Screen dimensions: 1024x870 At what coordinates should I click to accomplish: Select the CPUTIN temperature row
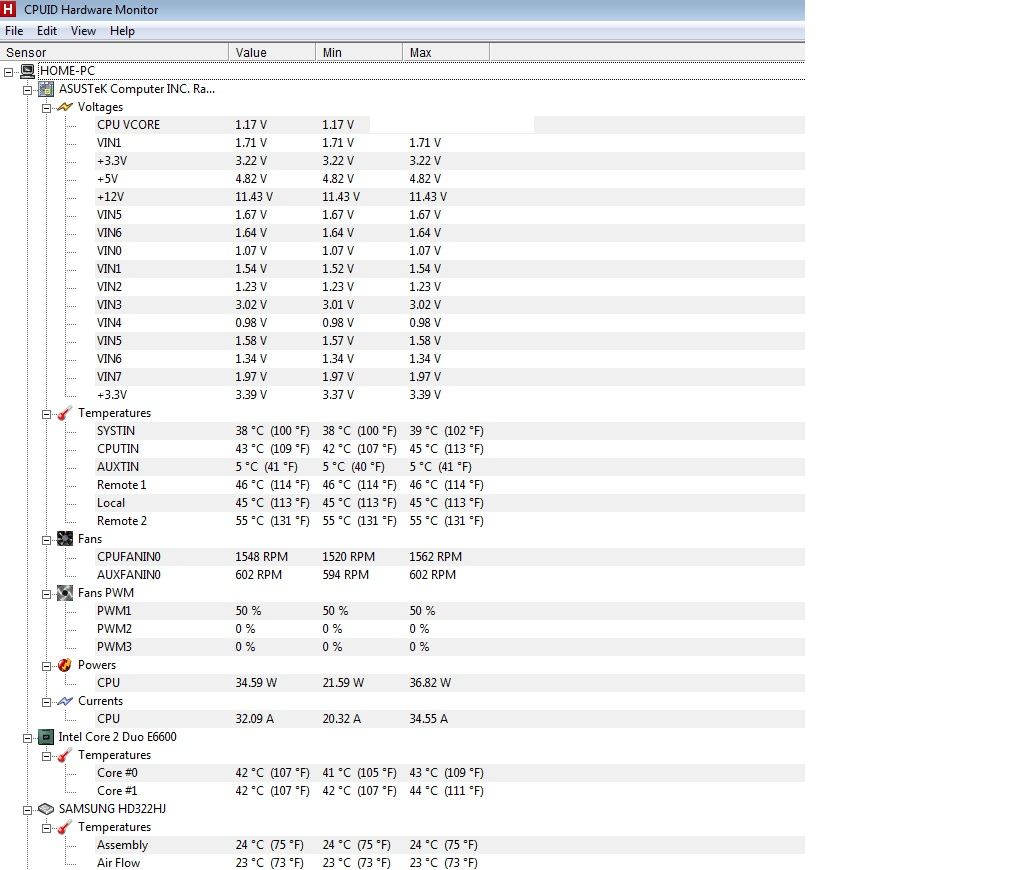(x=450, y=449)
